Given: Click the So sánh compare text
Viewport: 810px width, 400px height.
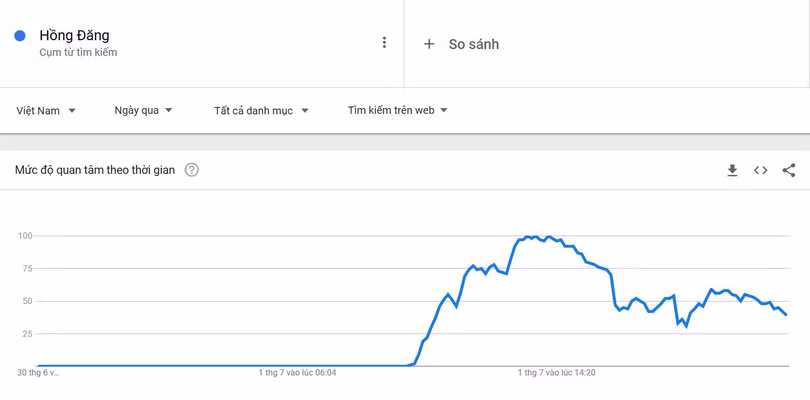Looking at the screenshot, I should (473, 44).
